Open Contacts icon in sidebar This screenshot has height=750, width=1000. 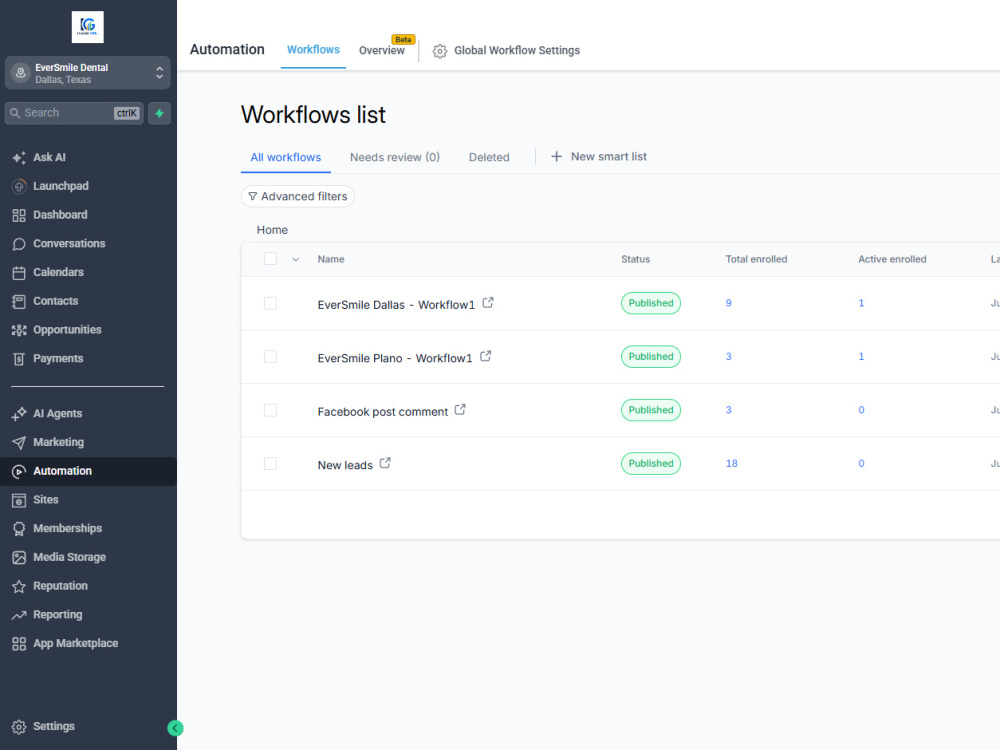coord(19,301)
